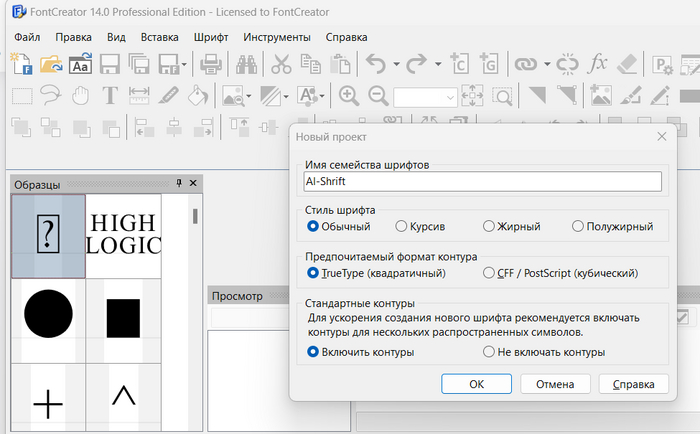Click the Отмена button
The image size is (700, 434).
pos(554,384)
